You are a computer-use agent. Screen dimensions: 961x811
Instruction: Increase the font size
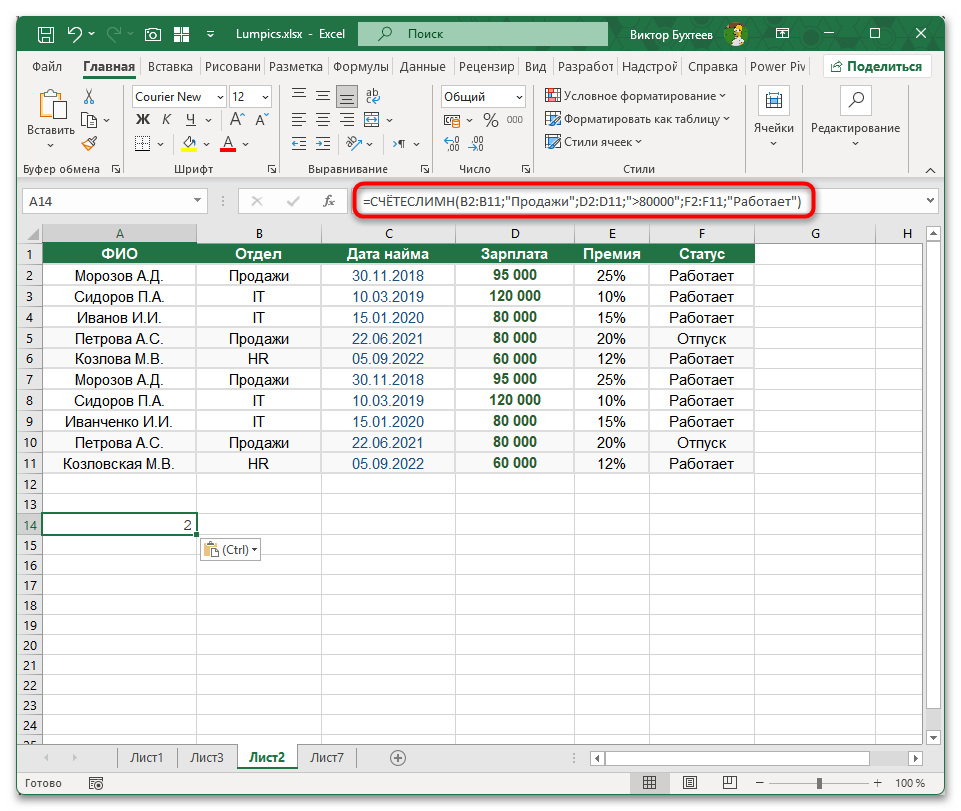[237, 120]
